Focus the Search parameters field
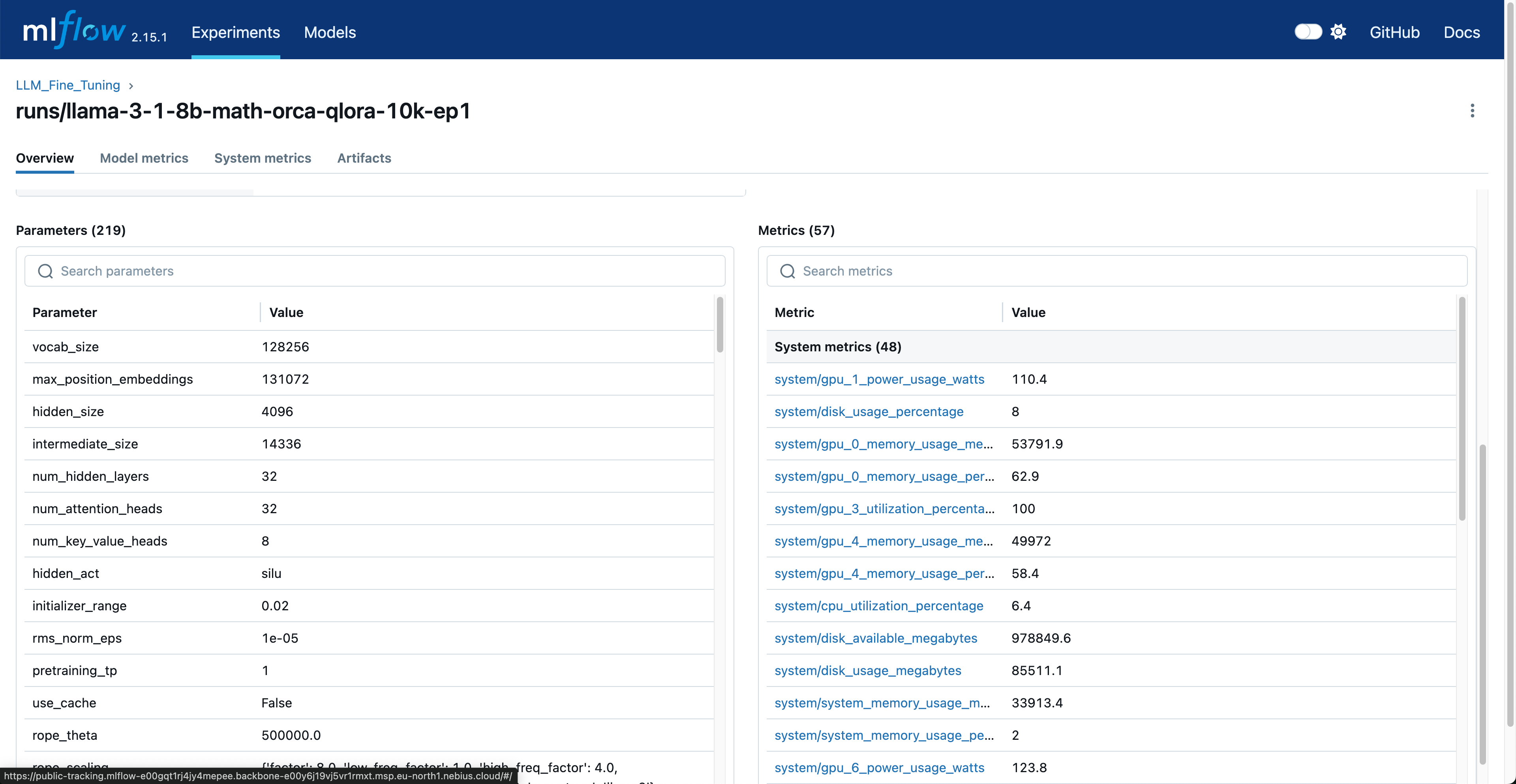The height and width of the screenshot is (784, 1516). coord(375,271)
